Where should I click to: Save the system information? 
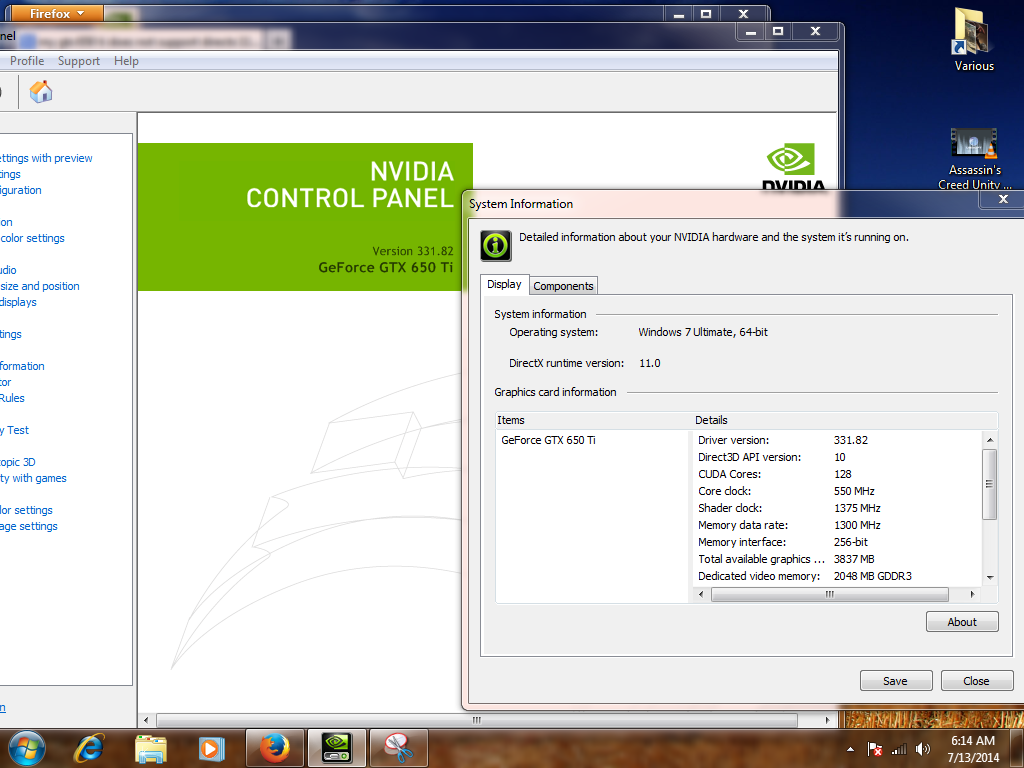click(x=895, y=680)
